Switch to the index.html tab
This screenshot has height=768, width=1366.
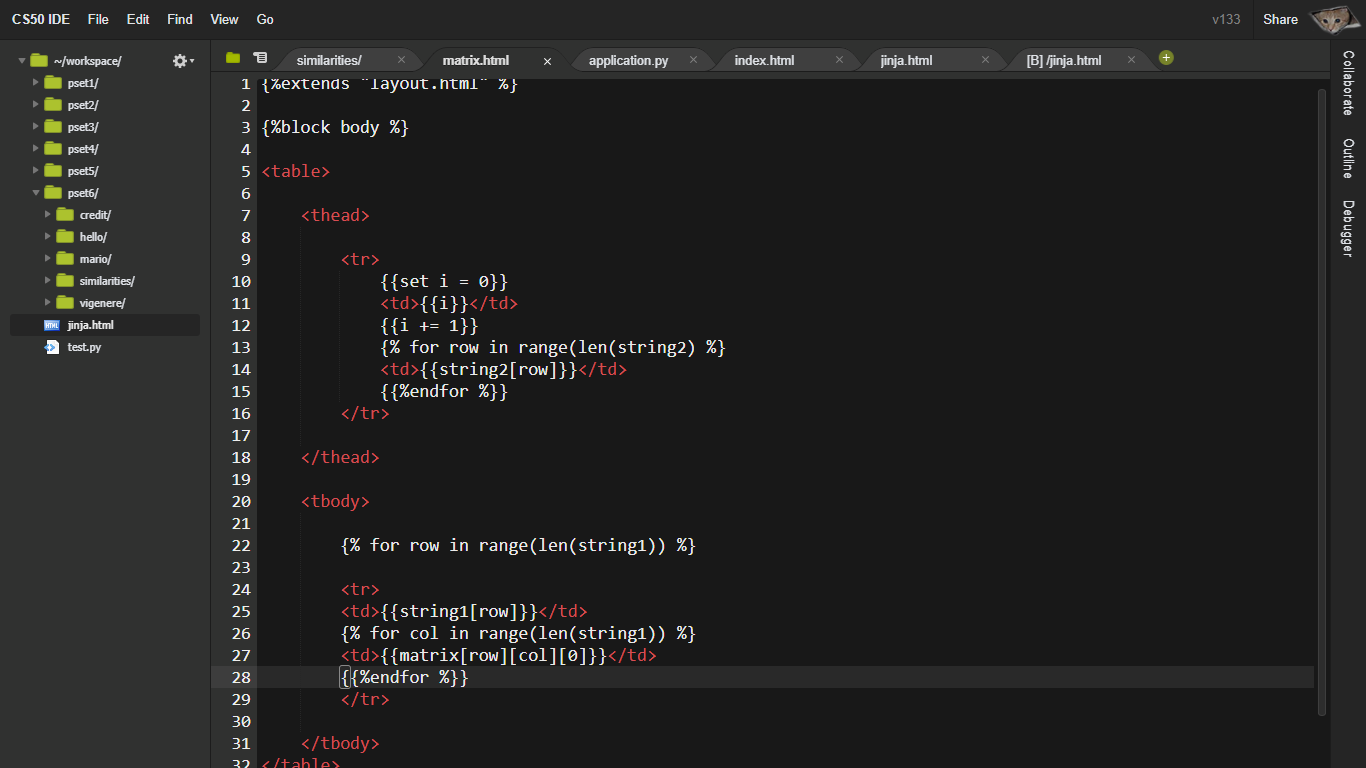[764, 60]
